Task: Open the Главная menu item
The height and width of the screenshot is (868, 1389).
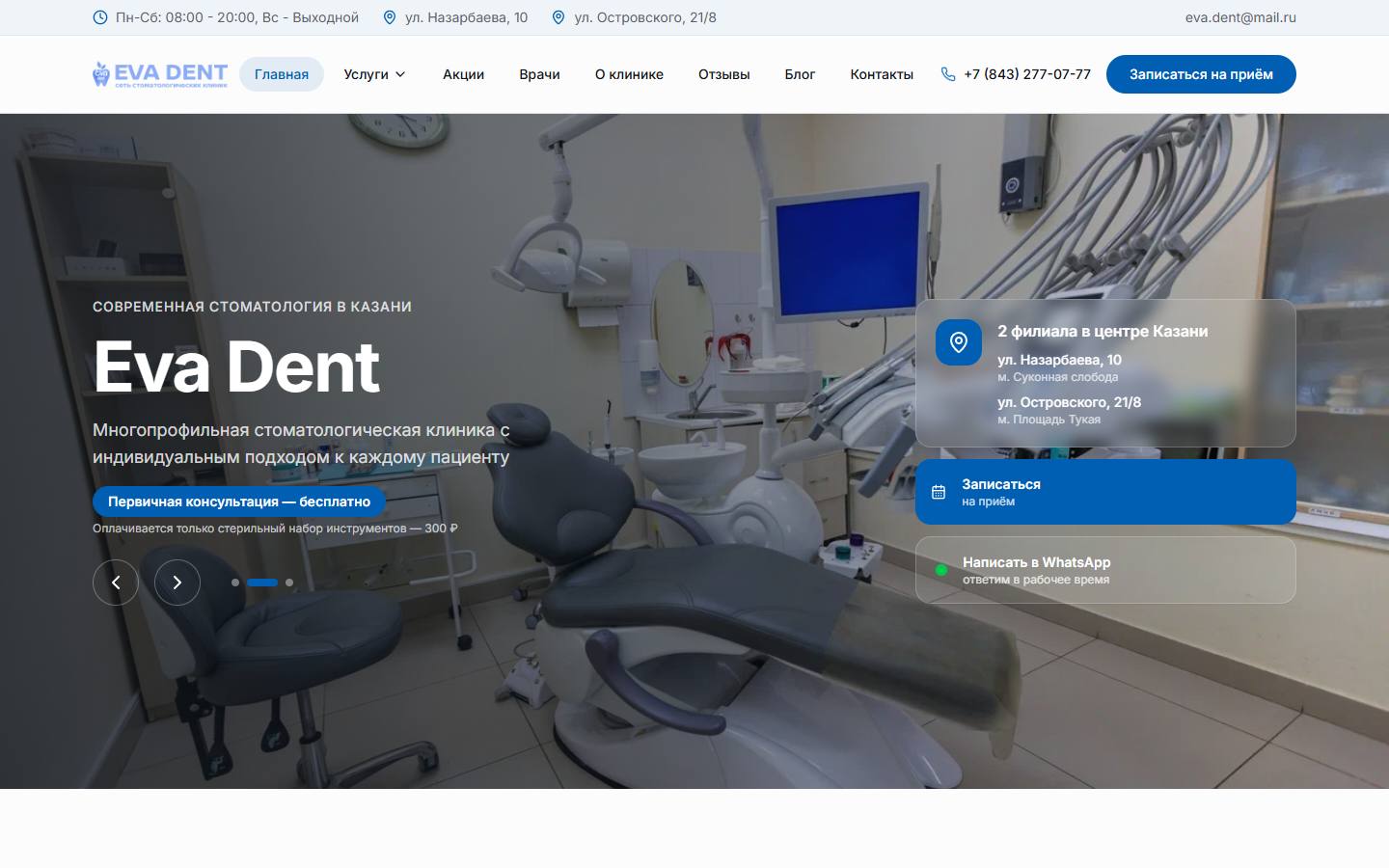Action: click(x=282, y=74)
